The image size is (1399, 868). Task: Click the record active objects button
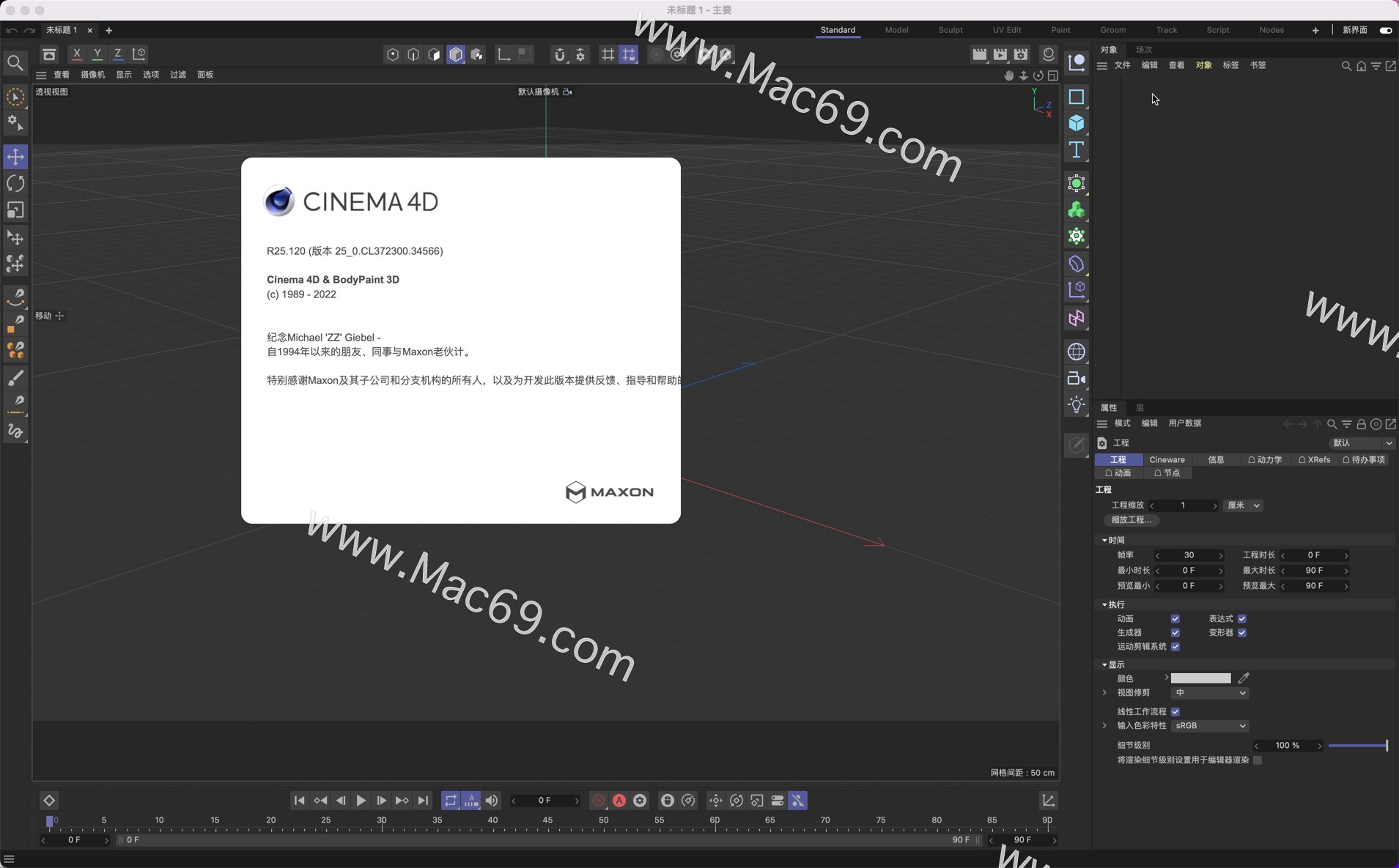click(599, 801)
